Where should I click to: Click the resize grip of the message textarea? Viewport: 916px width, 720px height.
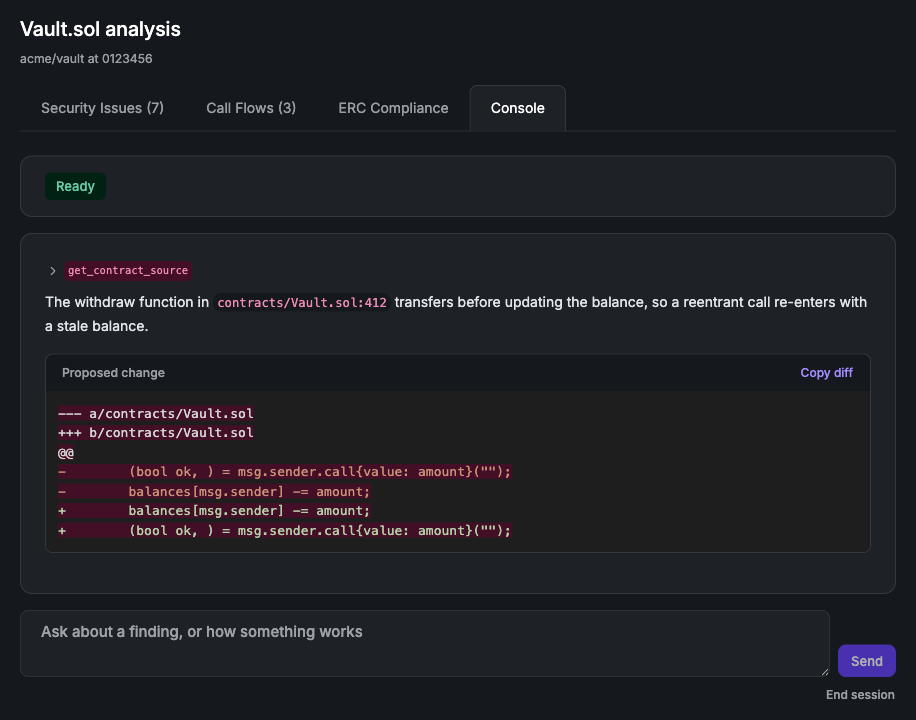point(824,671)
